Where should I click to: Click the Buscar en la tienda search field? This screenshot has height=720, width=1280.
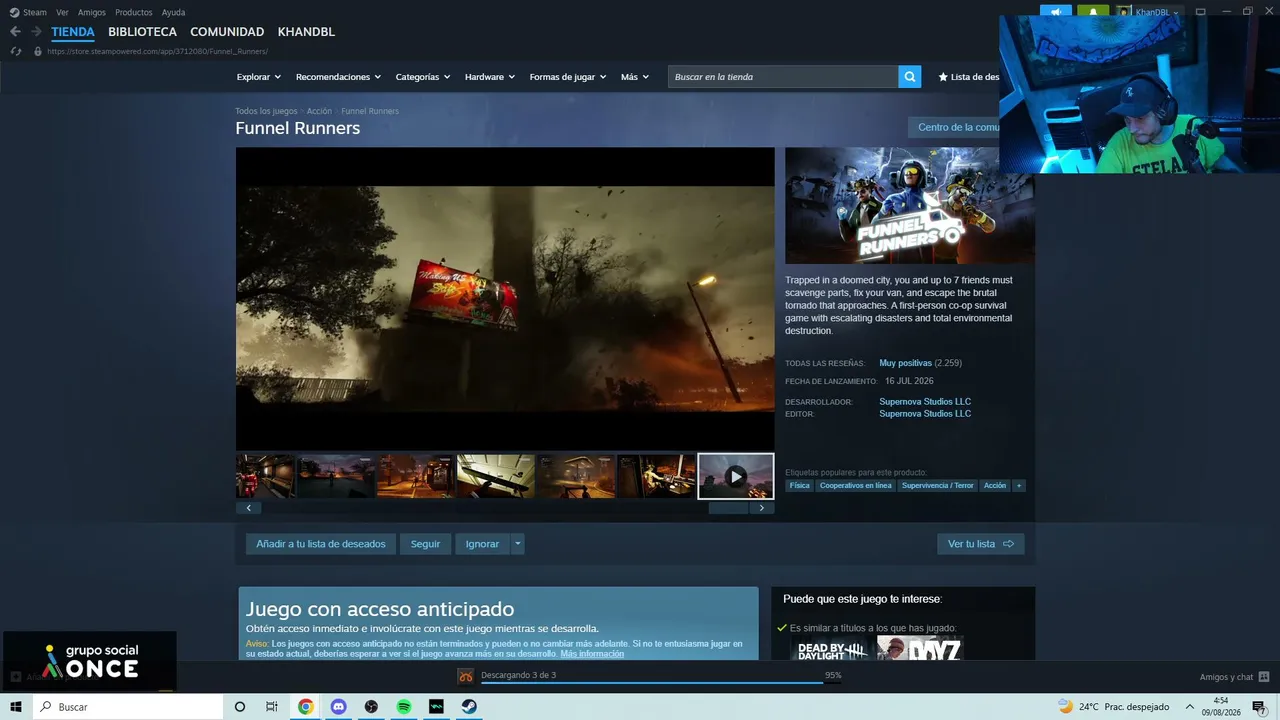783,77
